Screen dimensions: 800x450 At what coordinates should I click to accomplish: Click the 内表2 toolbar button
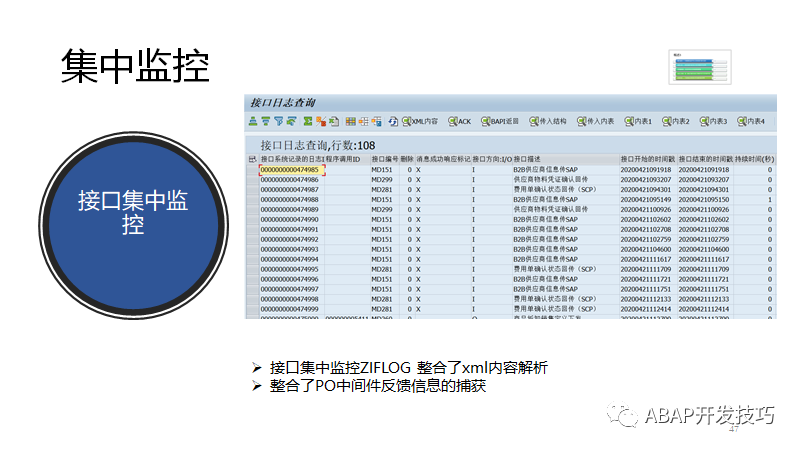[676, 121]
